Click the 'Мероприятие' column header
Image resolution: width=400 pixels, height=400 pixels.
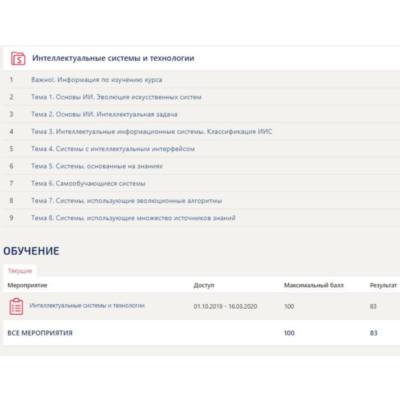(27, 285)
